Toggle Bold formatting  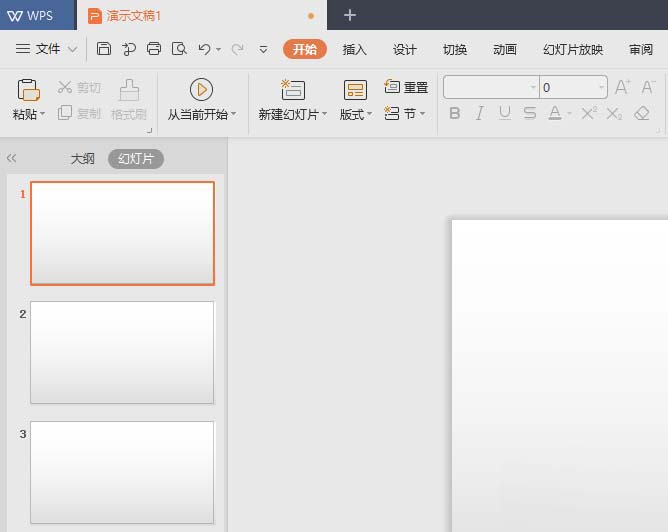(x=455, y=113)
